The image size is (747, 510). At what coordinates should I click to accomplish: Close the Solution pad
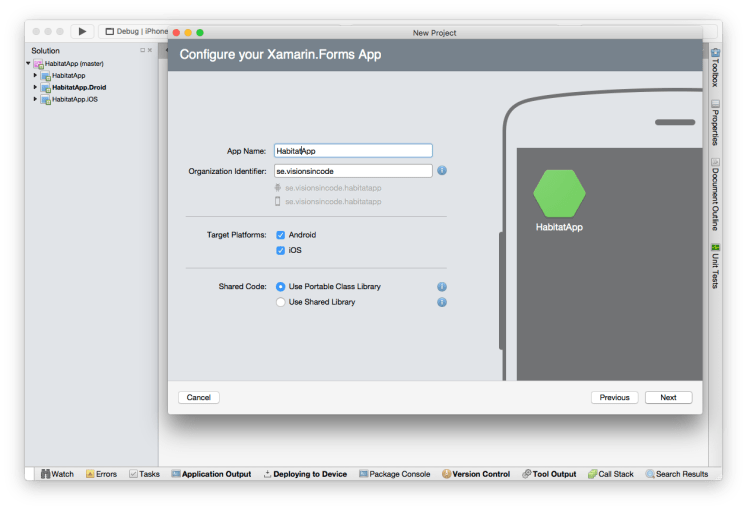coord(150,50)
